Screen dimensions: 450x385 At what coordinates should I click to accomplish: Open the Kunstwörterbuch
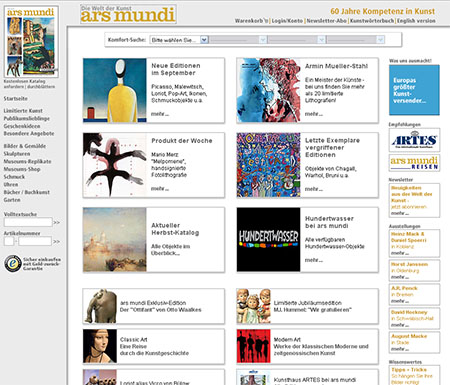tap(372, 21)
